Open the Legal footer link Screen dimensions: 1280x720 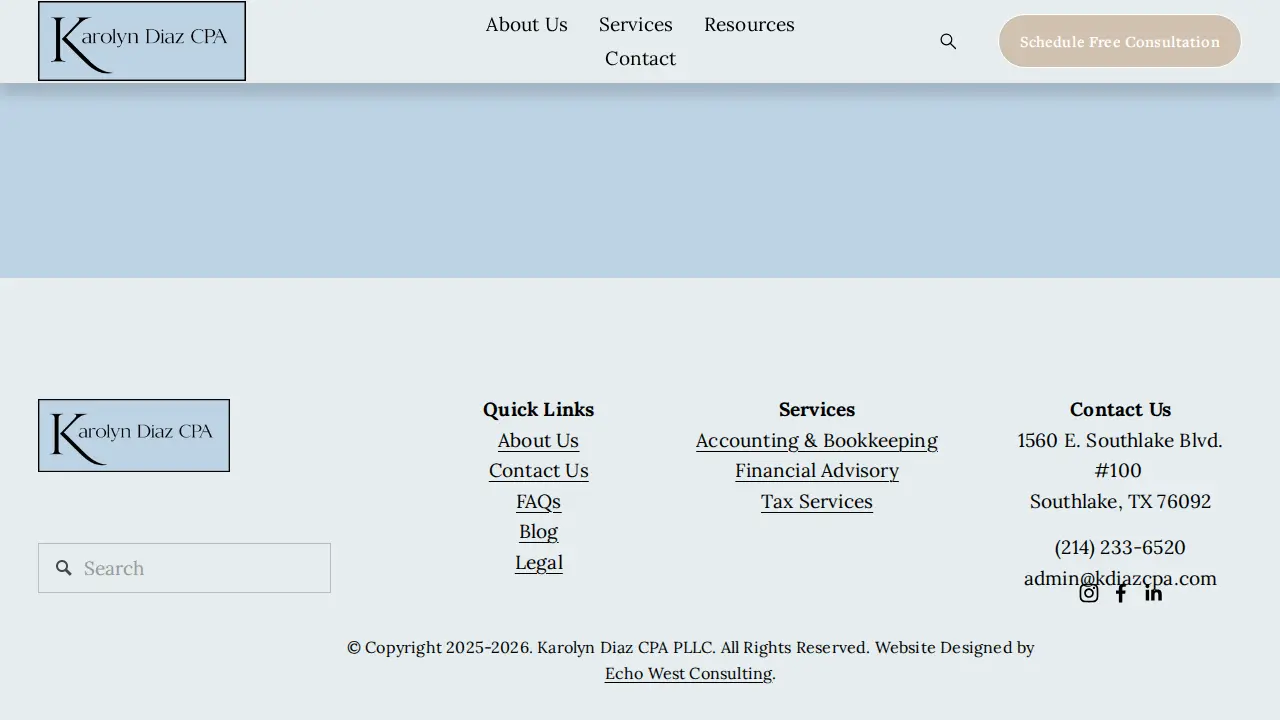point(538,562)
